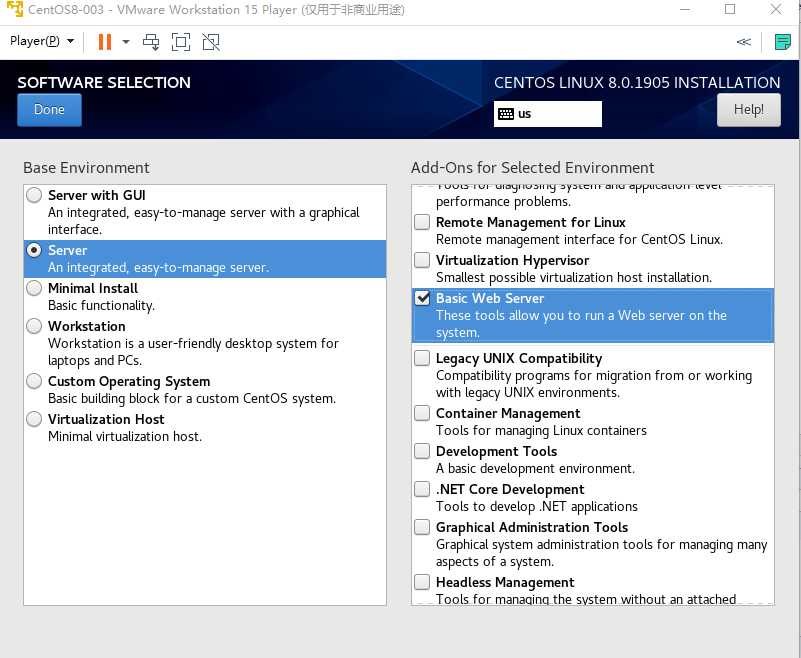Open the Player(P) menu
The height and width of the screenshot is (658, 801).
42,41
